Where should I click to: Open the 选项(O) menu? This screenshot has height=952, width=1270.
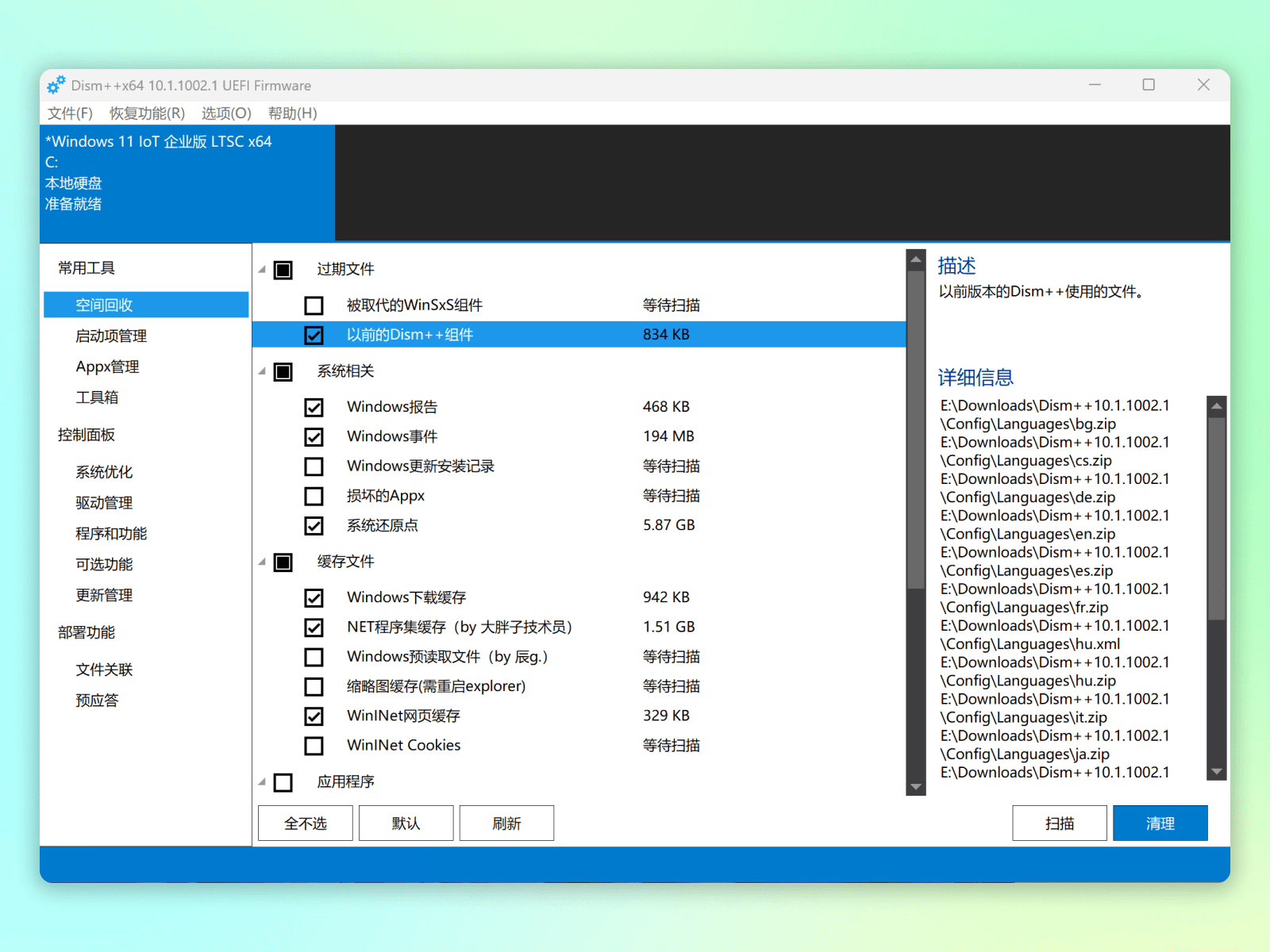226,113
